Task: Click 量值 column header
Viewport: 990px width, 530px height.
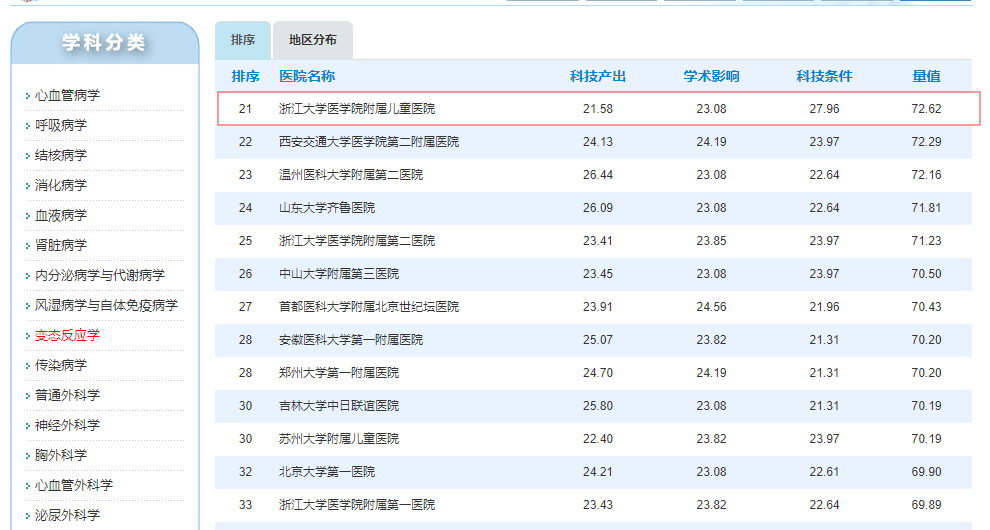Action: [926, 76]
